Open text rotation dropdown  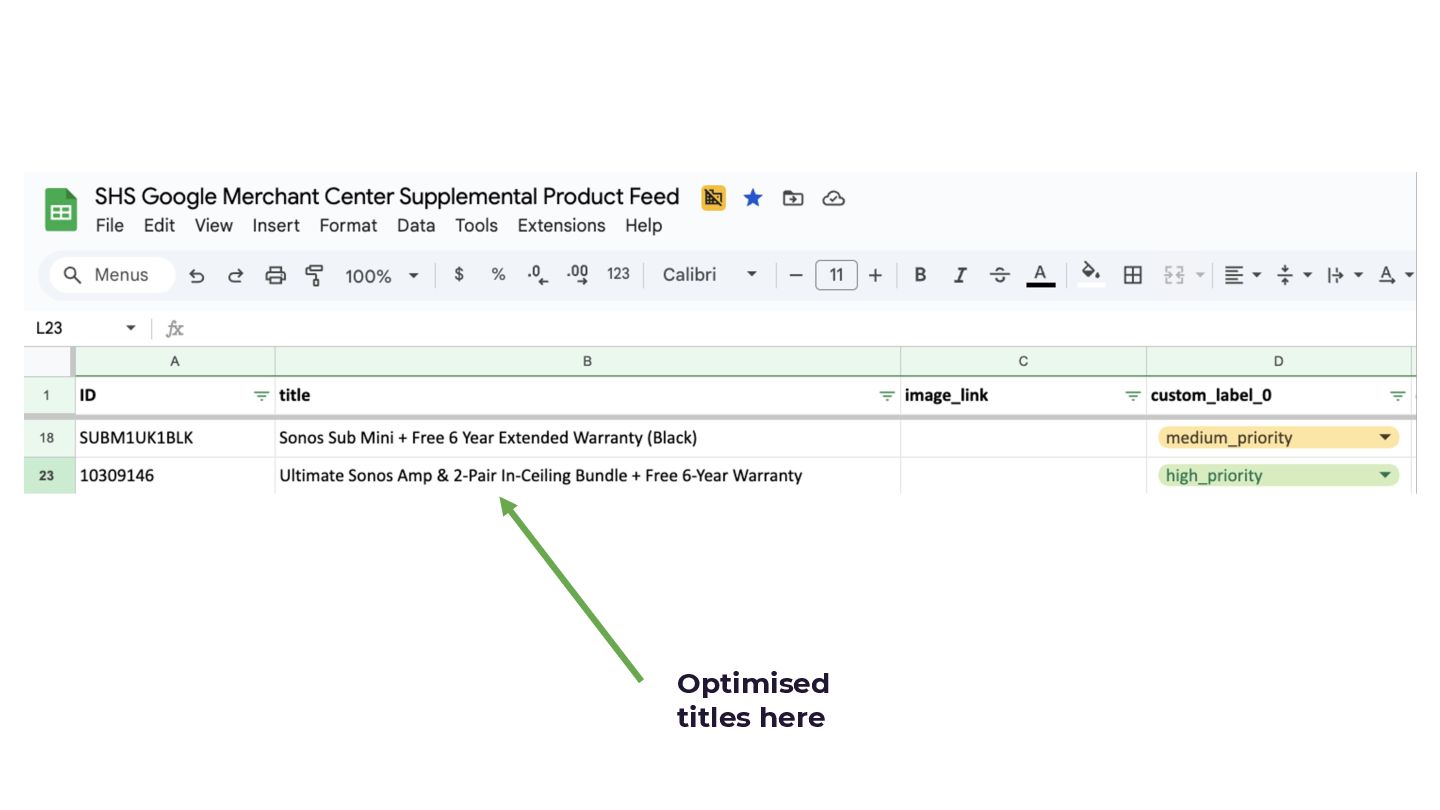(1395, 275)
